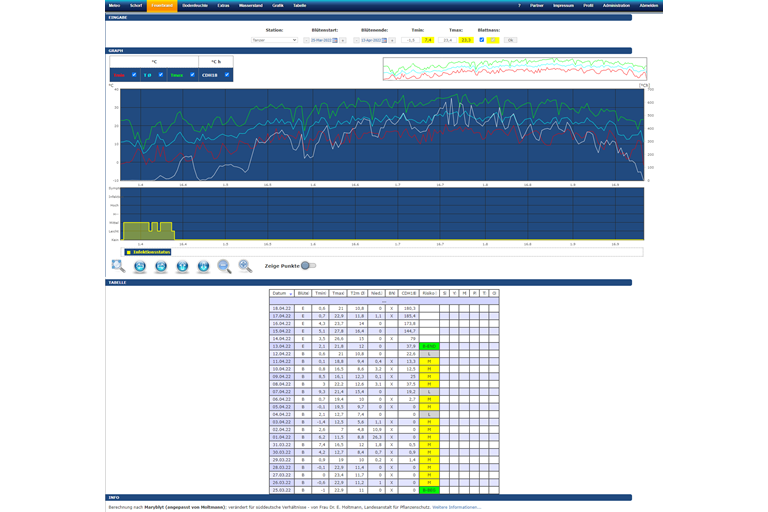
Task: Open the Station dropdown
Action: pyautogui.click(x=274, y=40)
